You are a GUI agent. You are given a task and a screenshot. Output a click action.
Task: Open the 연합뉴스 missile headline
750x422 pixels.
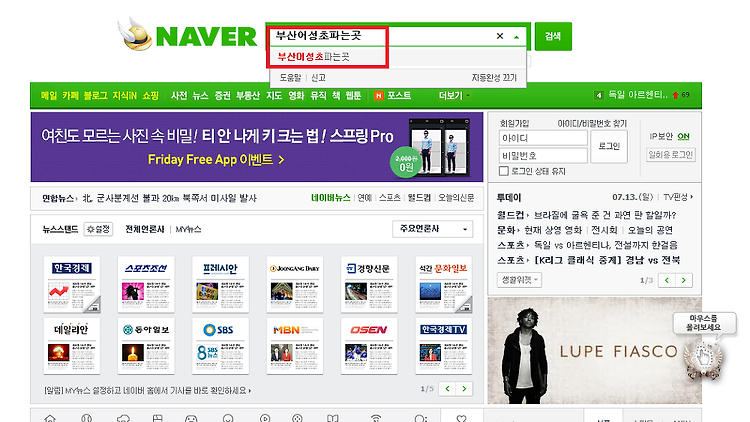coord(169,198)
